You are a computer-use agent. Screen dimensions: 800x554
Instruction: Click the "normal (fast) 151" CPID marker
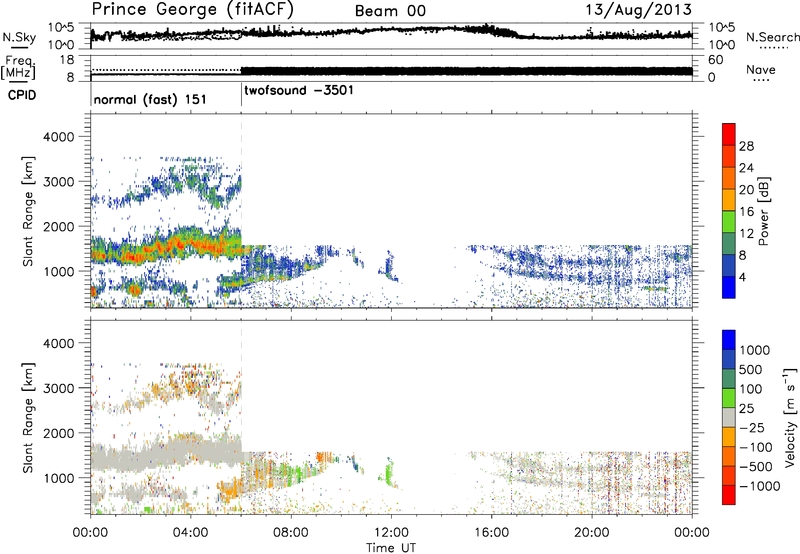click(150, 99)
